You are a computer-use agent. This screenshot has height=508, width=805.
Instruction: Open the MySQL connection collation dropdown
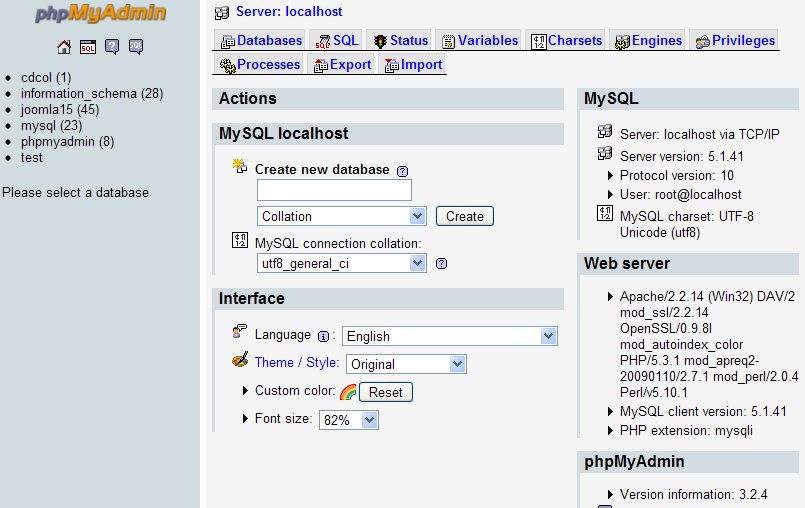(342, 264)
